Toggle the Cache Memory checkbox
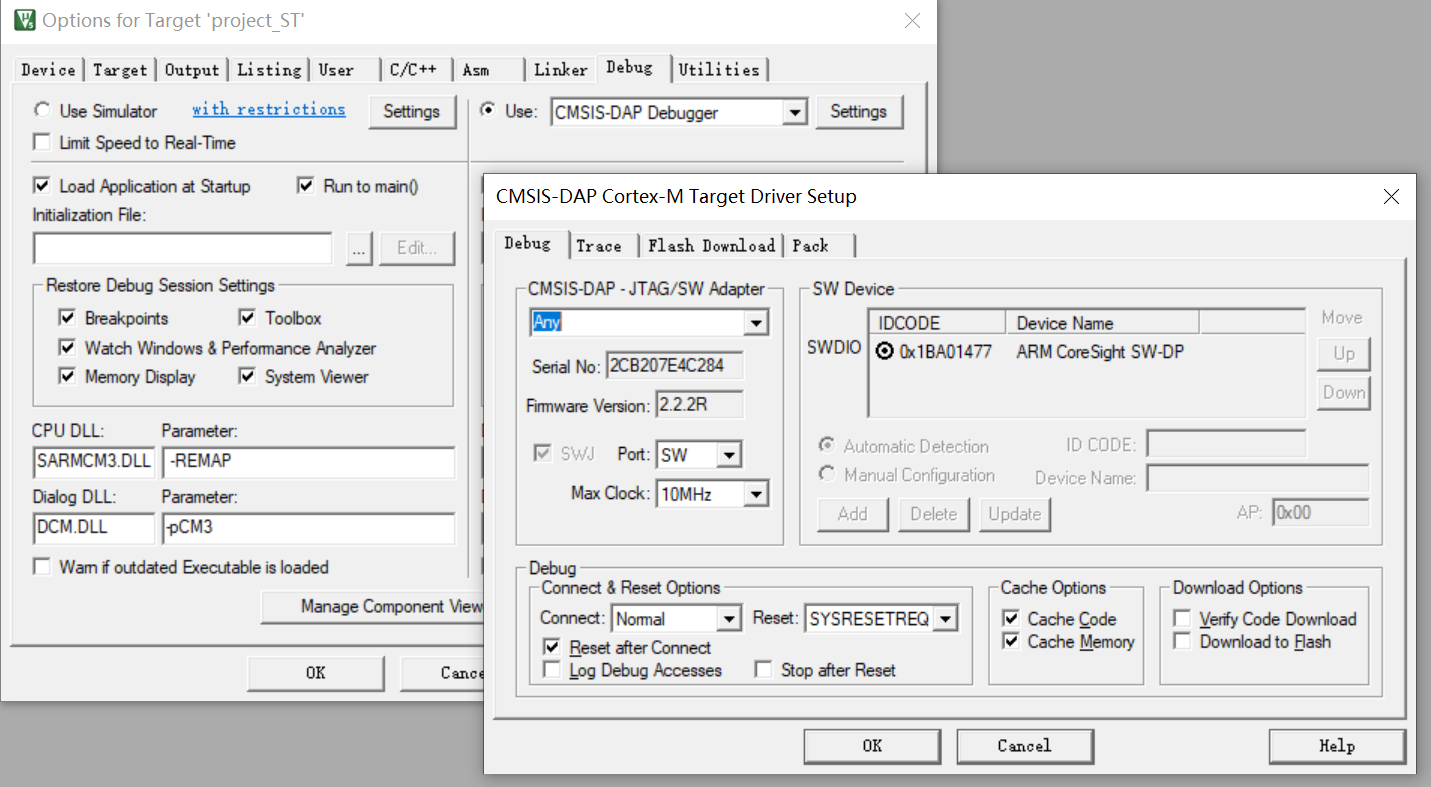This screenshot has width=1431, height=787. pos(1011,642)
